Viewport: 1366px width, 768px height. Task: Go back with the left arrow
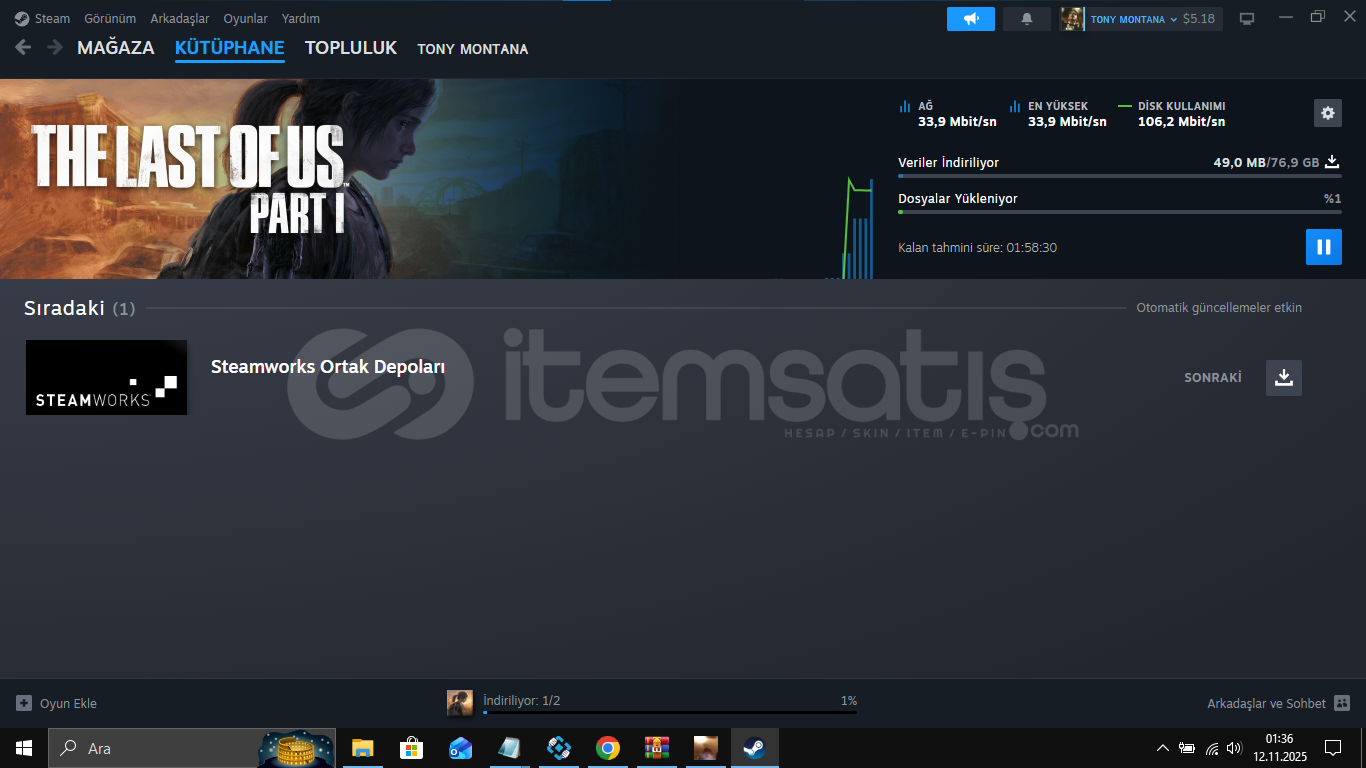23,47
